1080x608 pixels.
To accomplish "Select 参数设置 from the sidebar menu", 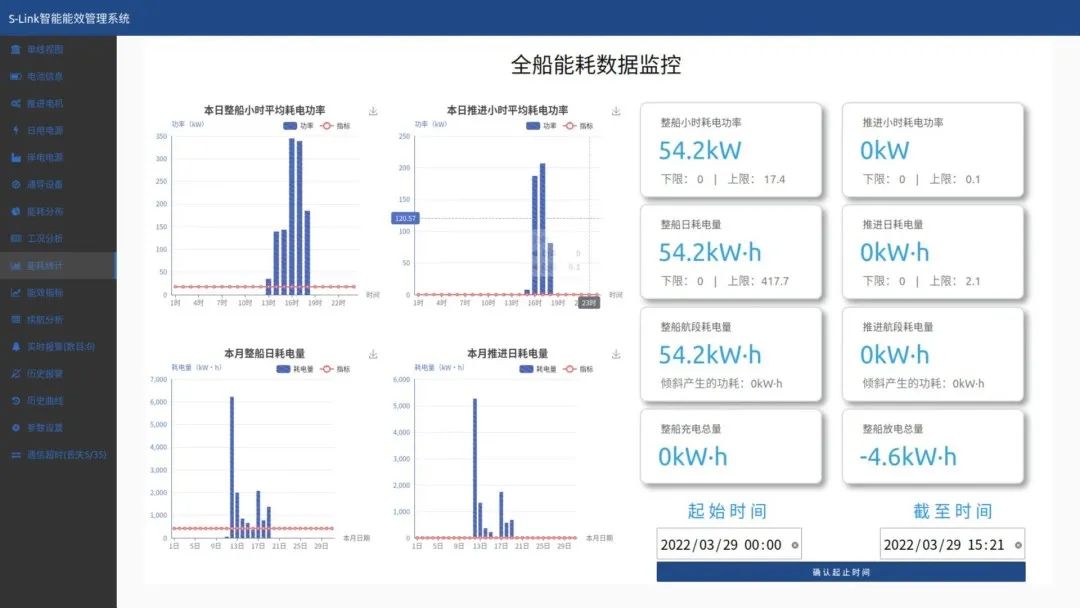I will pyautogui.click(x=45, y=428).
